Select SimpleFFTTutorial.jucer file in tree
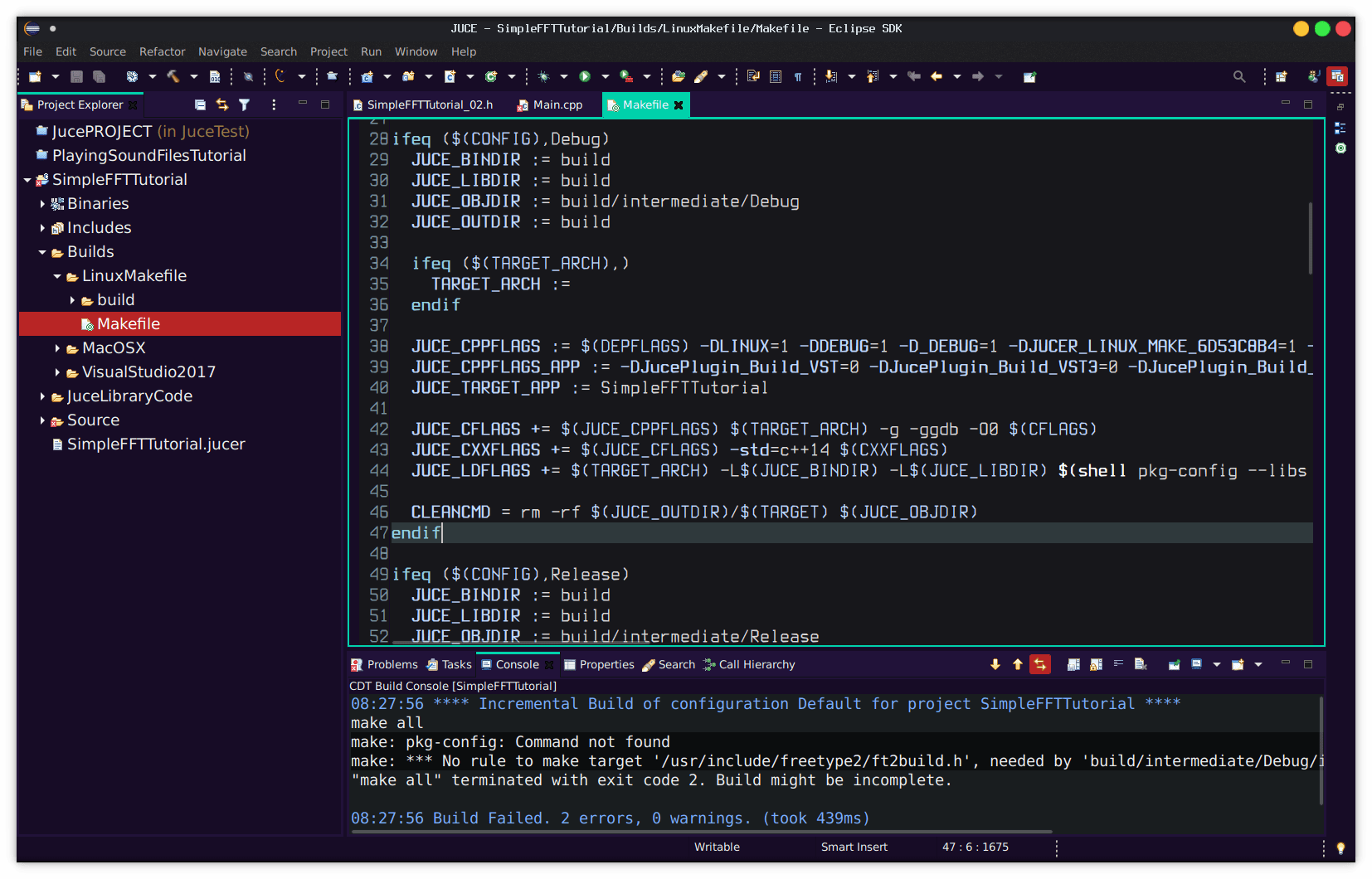1372x879 pixels. [155, 444]
